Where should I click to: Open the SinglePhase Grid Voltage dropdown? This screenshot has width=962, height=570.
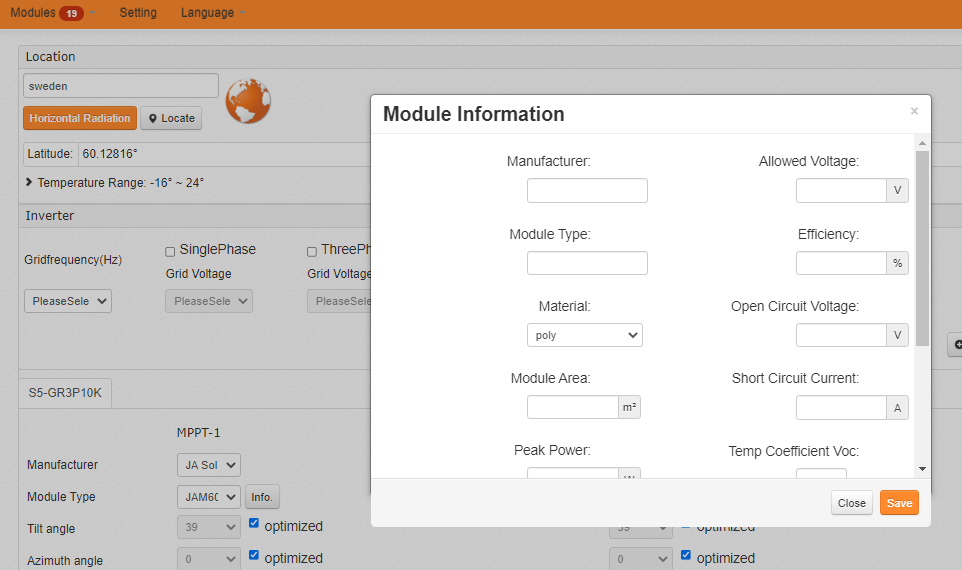209,301
